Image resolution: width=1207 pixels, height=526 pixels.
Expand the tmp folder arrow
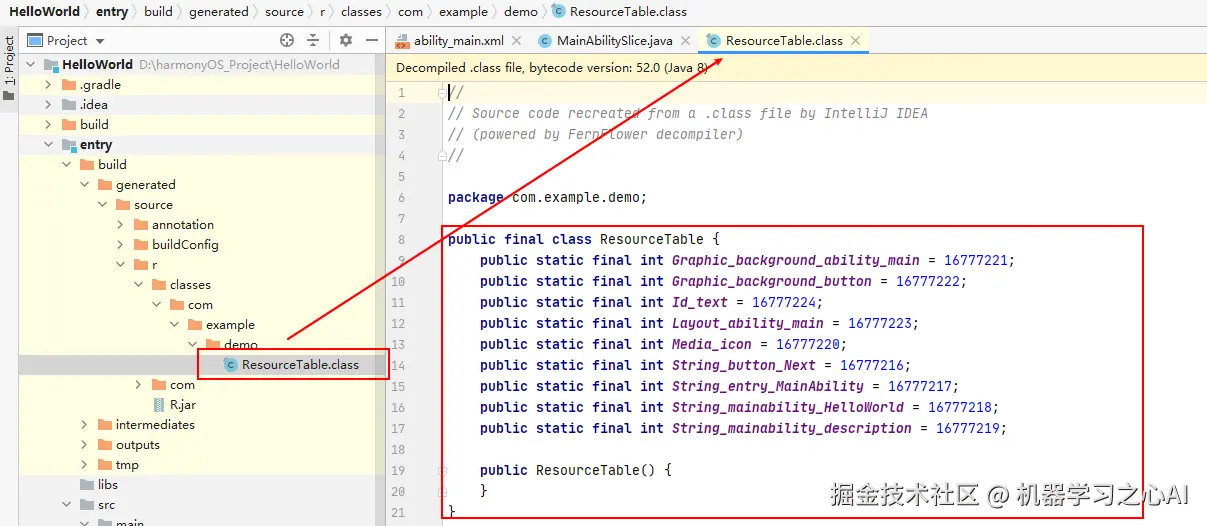click(84, 465)
